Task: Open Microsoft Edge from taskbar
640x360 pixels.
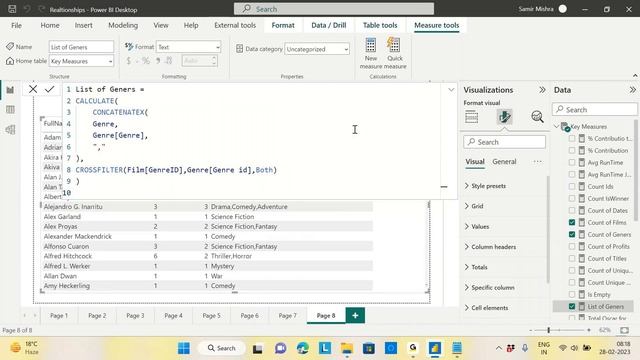Action: 302,348
